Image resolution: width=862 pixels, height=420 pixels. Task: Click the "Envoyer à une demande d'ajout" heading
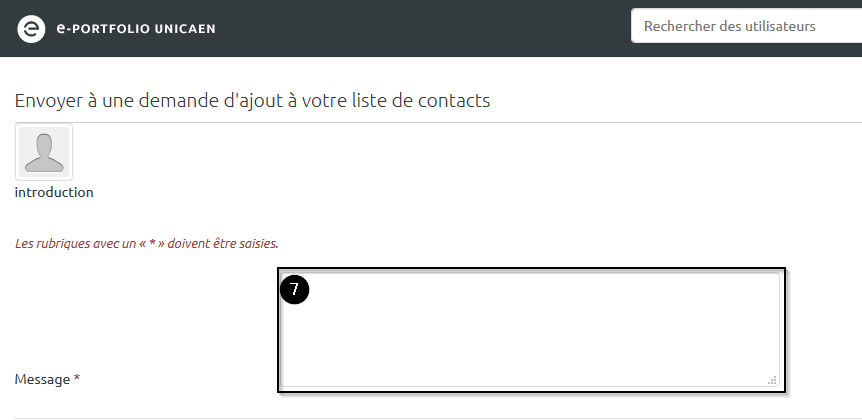pos(252,100)
